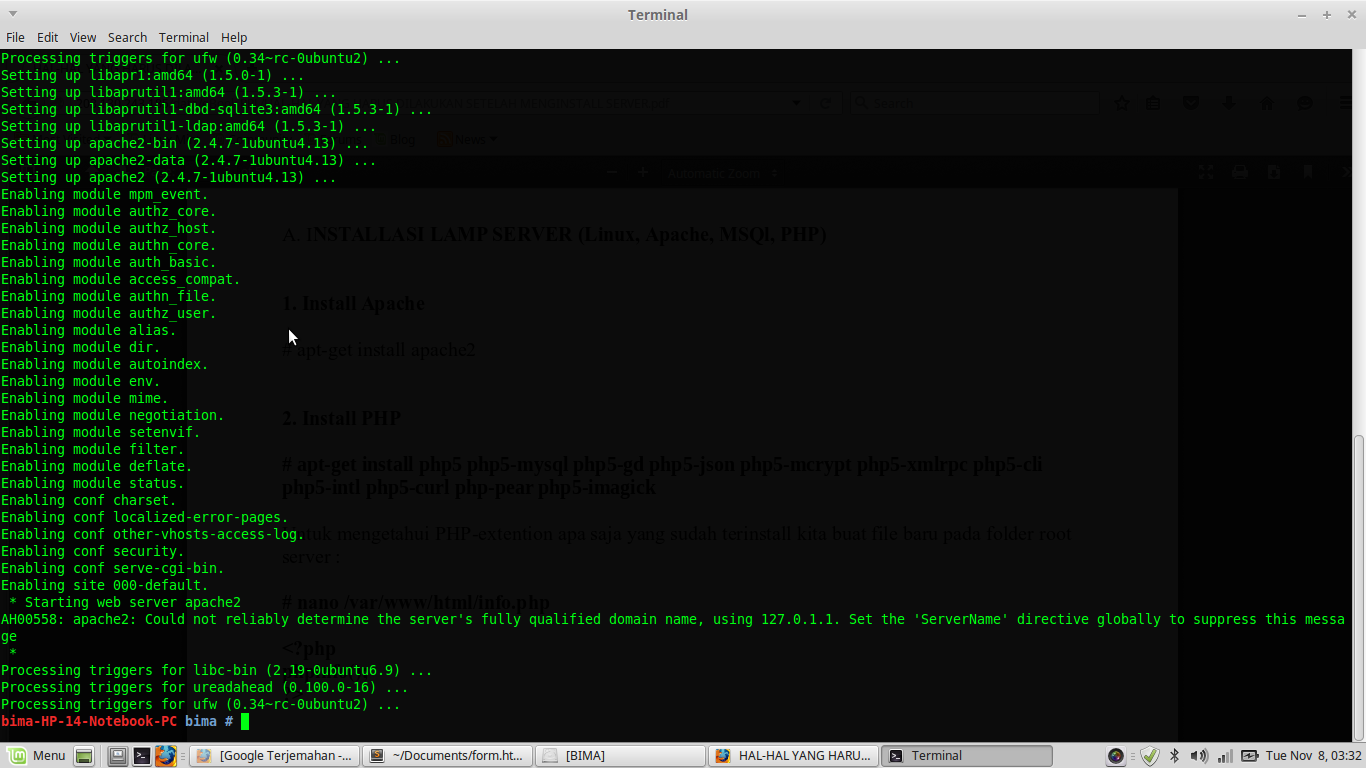Switch to the [BIMA] window in taskbar
This screenshot has width=1366, height=768.
[620, 755]
